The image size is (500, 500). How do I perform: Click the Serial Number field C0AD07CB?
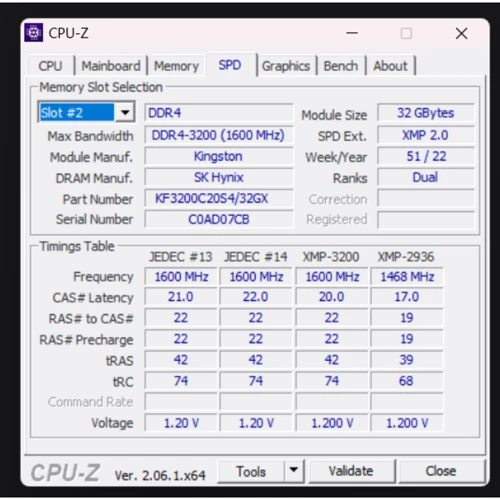pyautogui.click(x=219, y=219)
